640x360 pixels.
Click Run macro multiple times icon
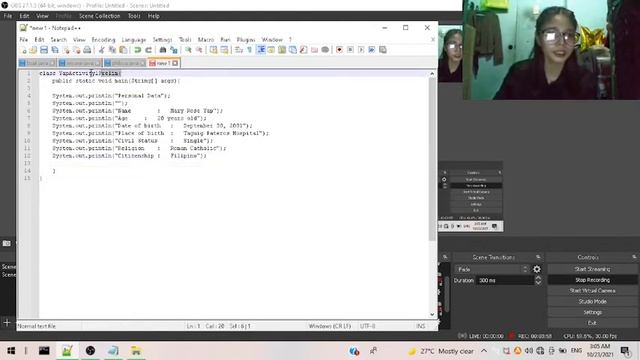(371, 50)
